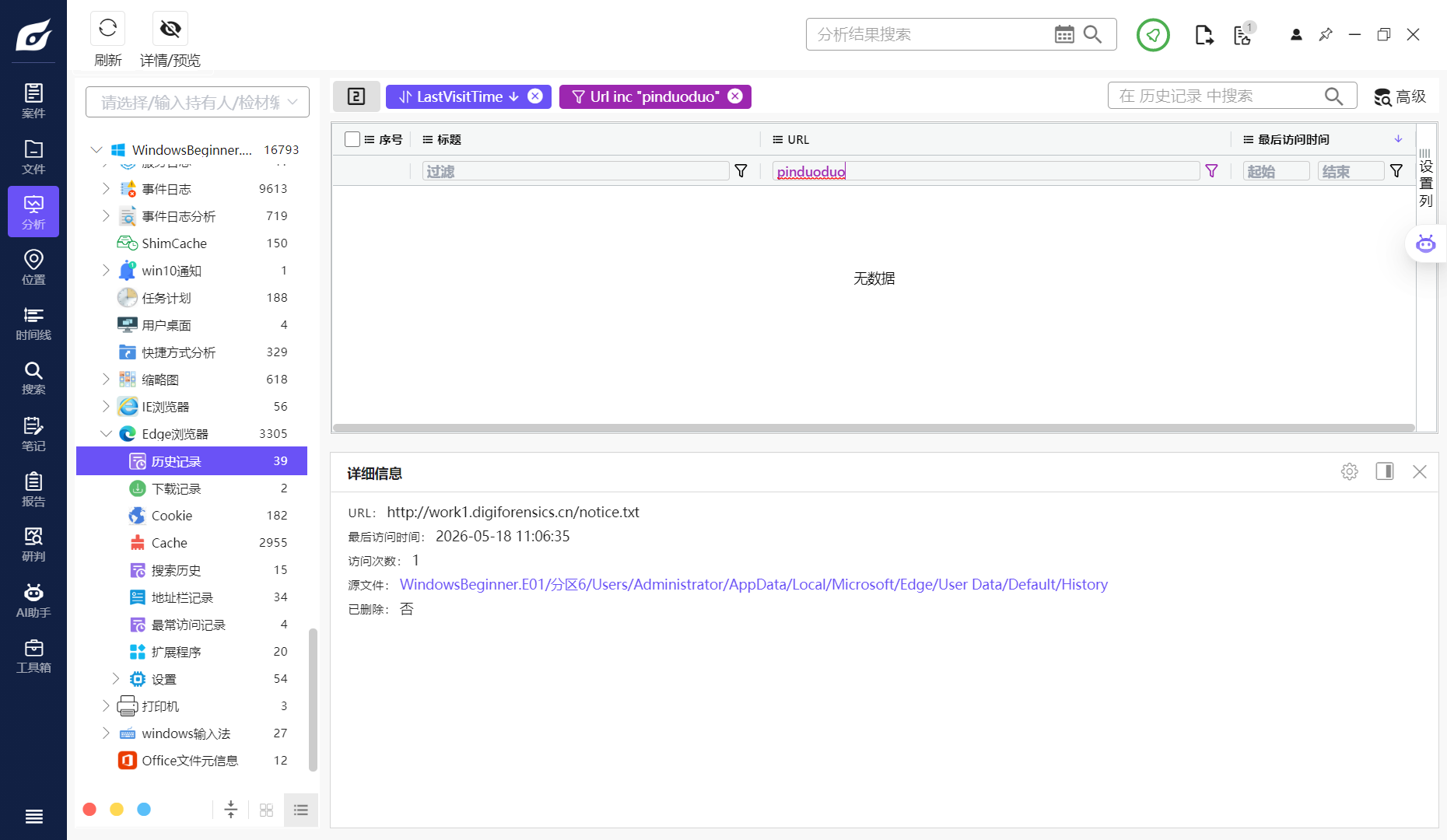Expand the 事件日志 tree node

click(x=106, y=188)
